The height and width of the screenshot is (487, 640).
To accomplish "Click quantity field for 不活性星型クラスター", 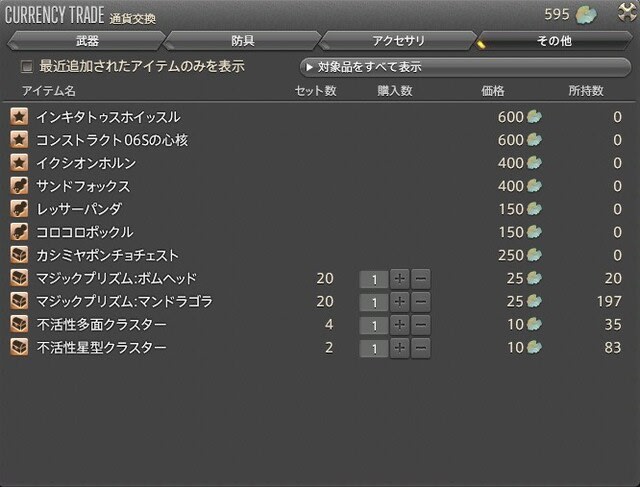I will point(374,349).
